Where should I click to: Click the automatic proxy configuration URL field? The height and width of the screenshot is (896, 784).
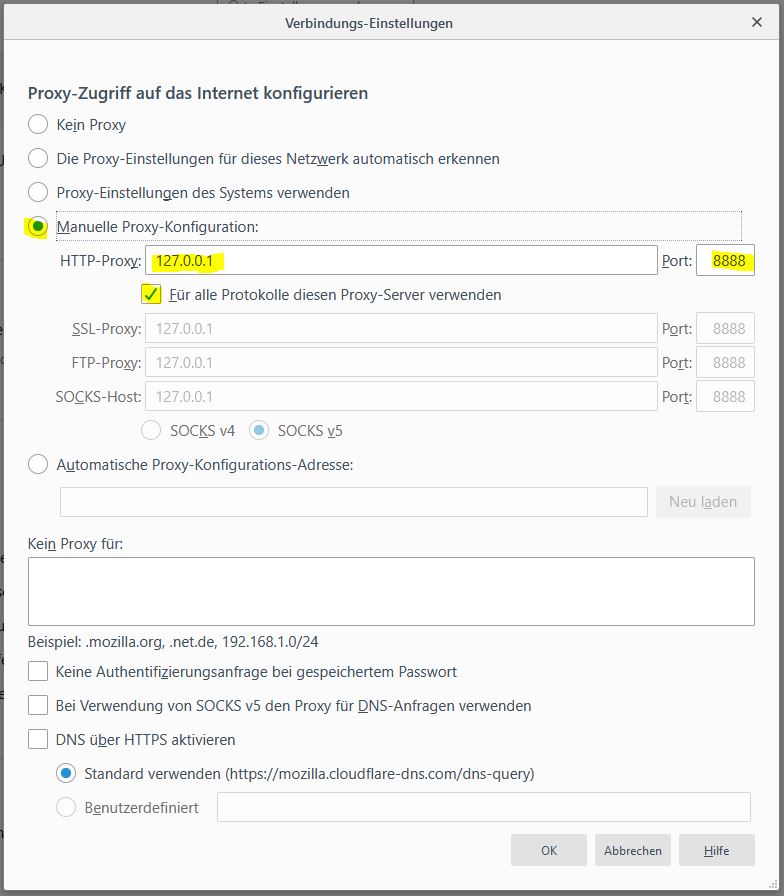pos(353,502)
